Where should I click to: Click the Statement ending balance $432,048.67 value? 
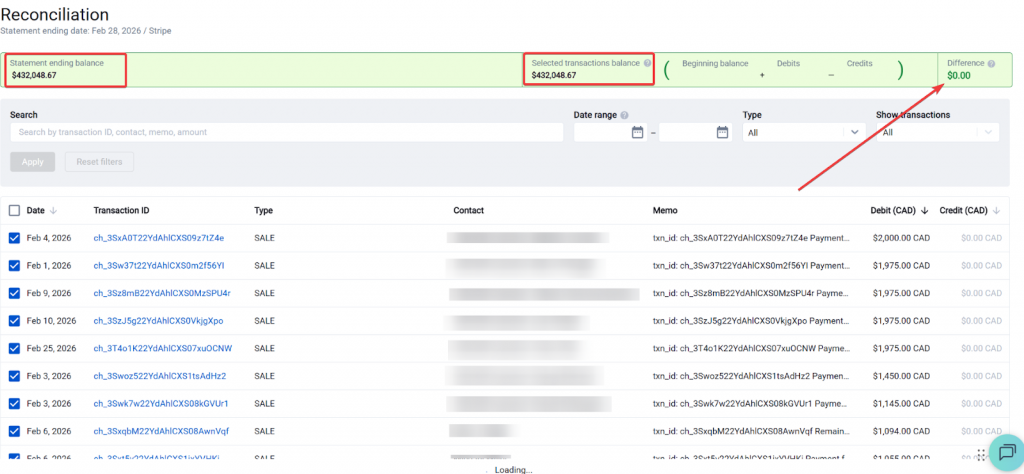pos(34,75)
